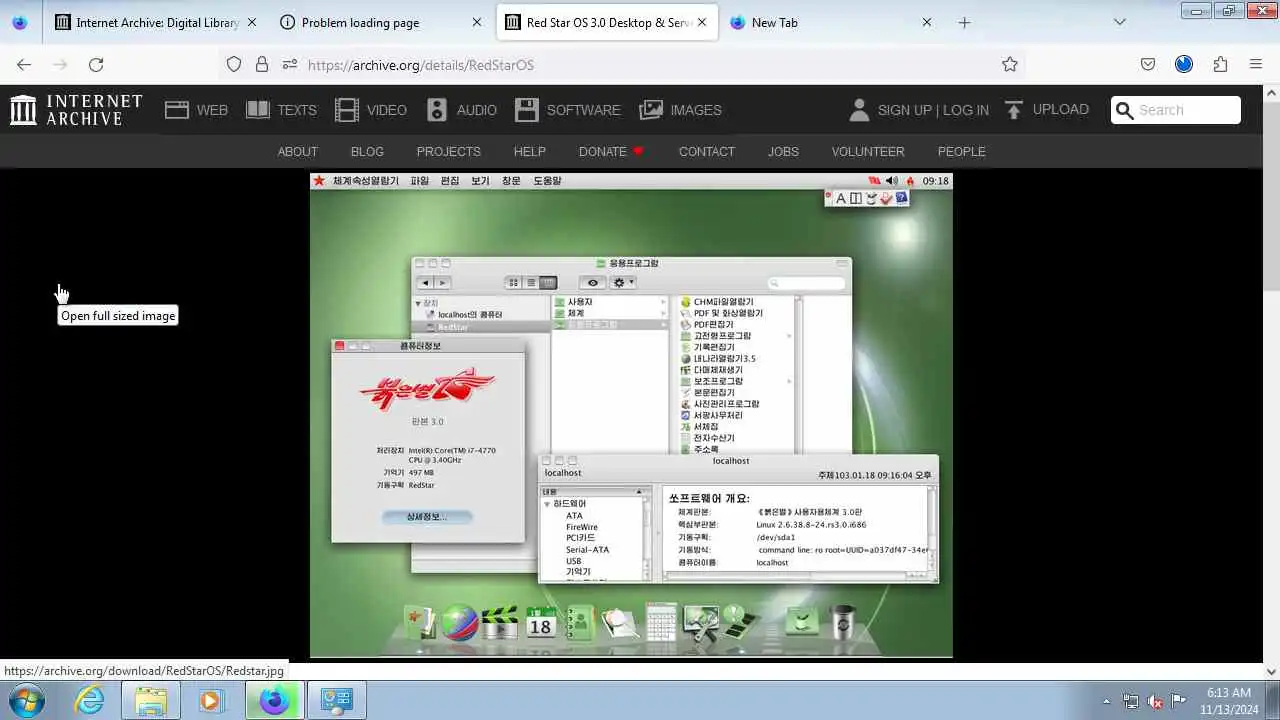Open the PEOPLE link

[961, 152]
